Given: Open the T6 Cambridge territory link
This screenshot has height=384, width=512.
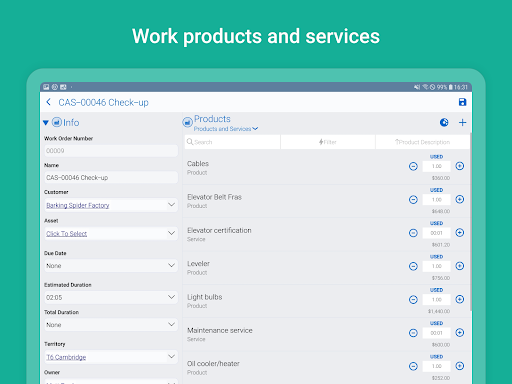Looking at the screenshot, I should (x=66, y=357).
